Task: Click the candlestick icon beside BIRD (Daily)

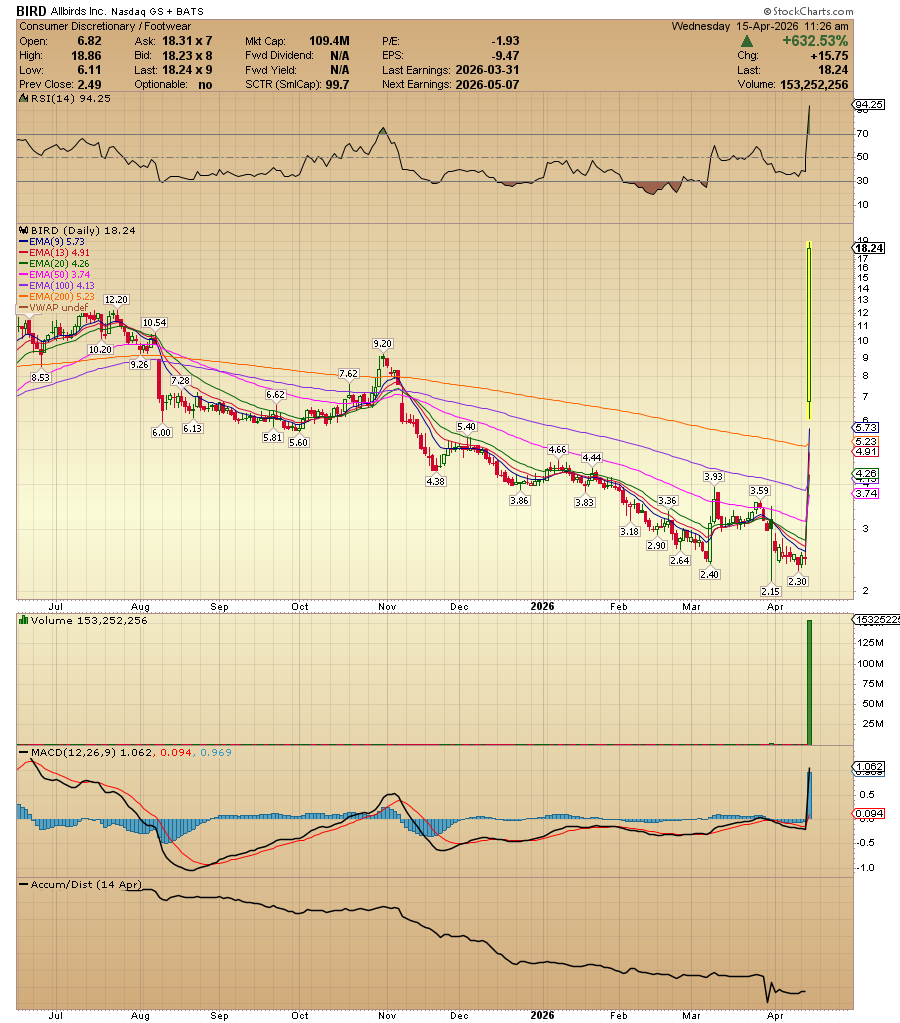Action: pyautogui.click(x=24, y=230)
